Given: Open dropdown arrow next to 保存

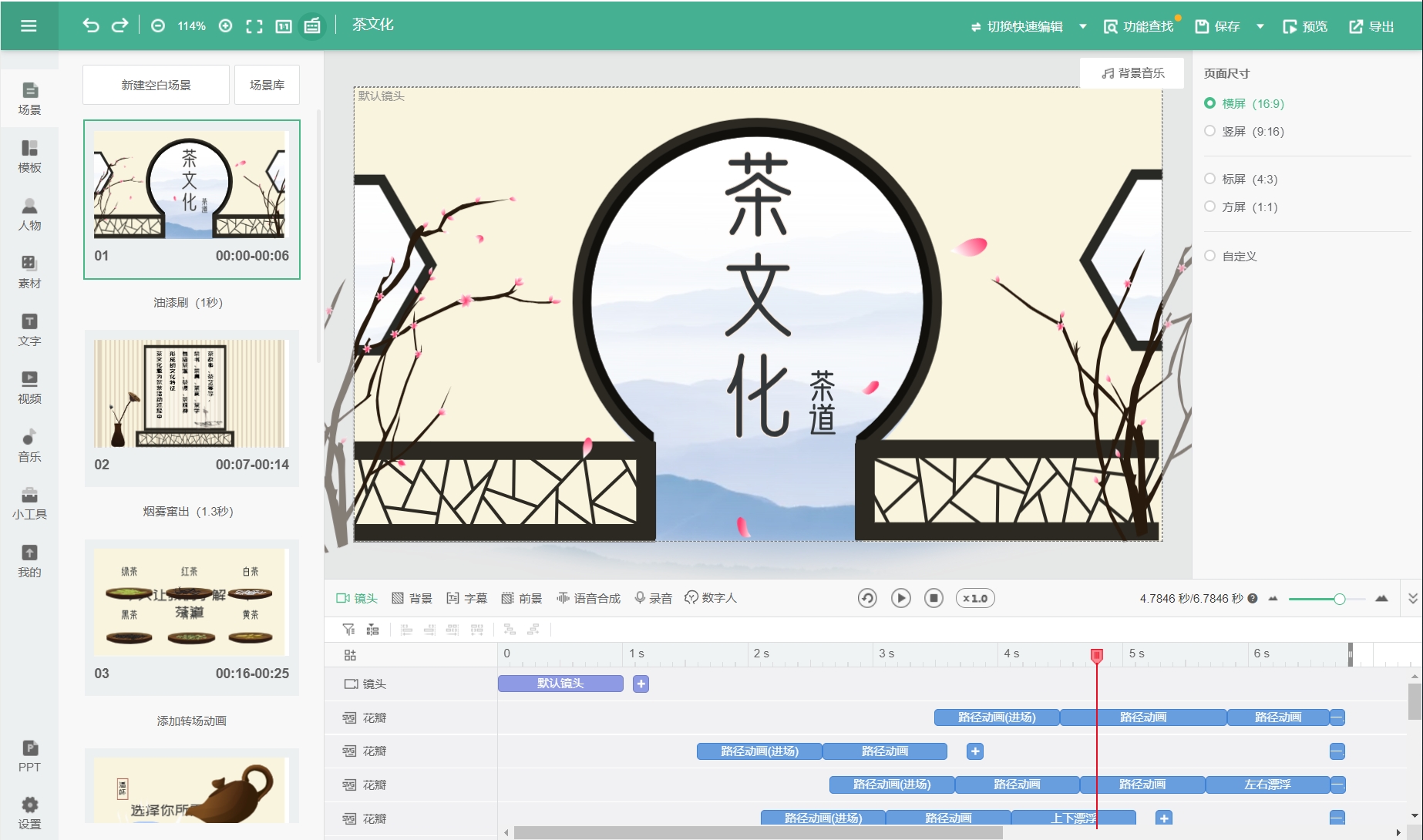Looking at the screenshot, I should (1260, 26).
